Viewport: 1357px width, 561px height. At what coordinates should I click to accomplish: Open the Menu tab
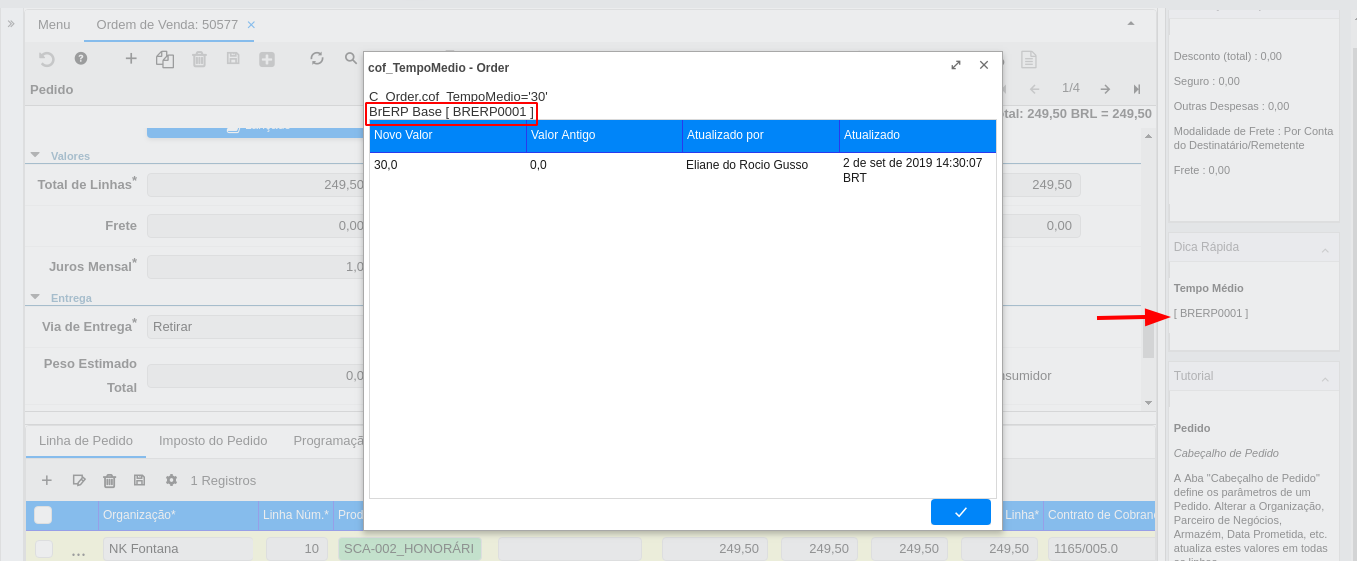click(x=54, y=24)
